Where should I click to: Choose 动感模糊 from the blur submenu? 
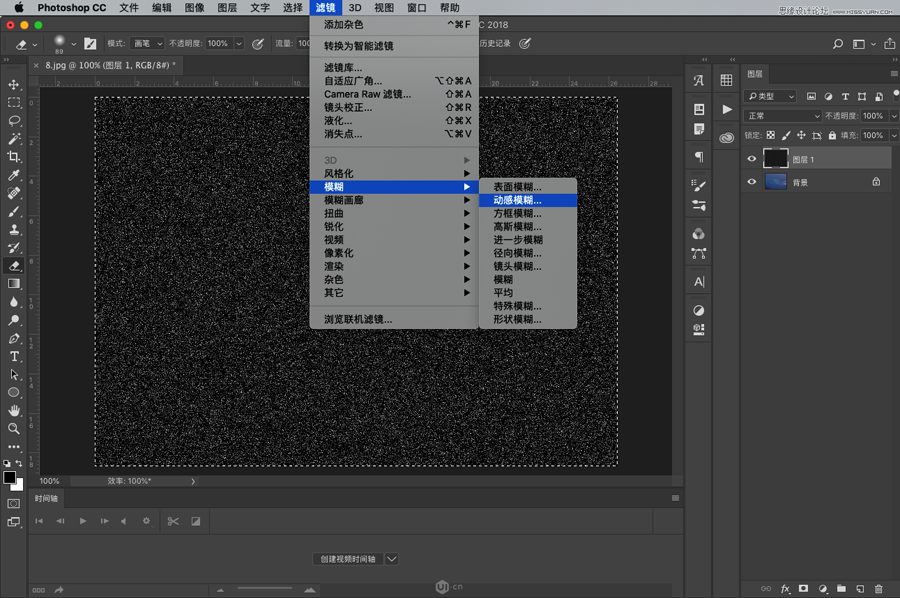pyautogui.click(x=517, y=200)
